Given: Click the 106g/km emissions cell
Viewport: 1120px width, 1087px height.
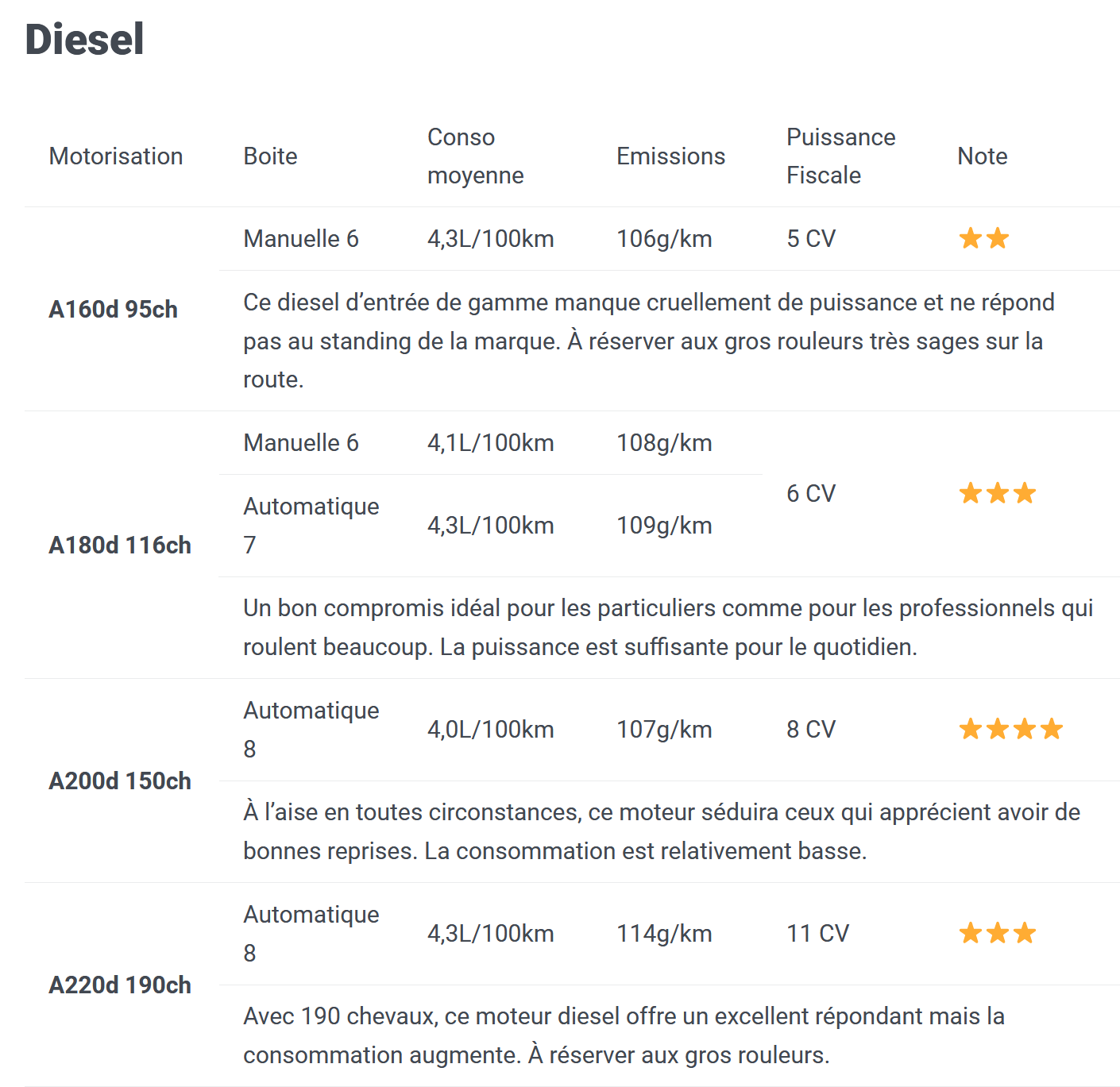Looking at the screenshot, I should (x=664, y=239).
